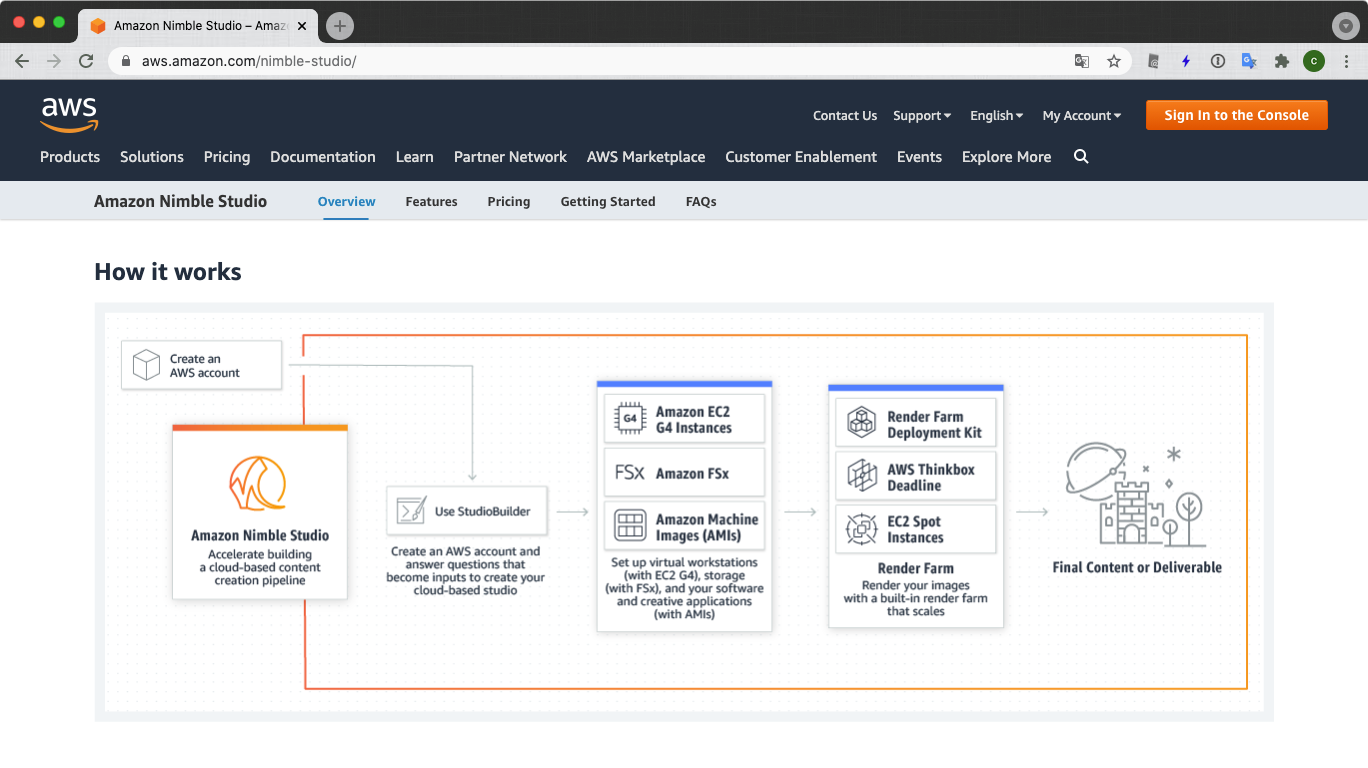The width and height of the screenshot is (1368, 768).
Task: Click the Create an AWS account cube icon
Action: click(147, 365)
